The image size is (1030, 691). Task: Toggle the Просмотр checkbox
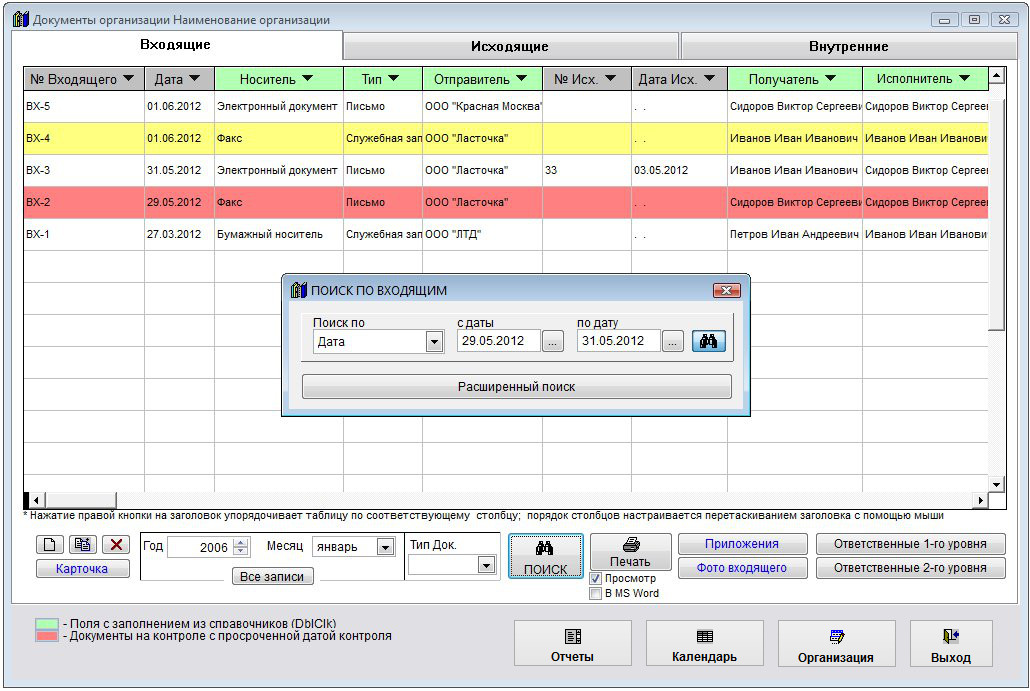coord(596,579)
